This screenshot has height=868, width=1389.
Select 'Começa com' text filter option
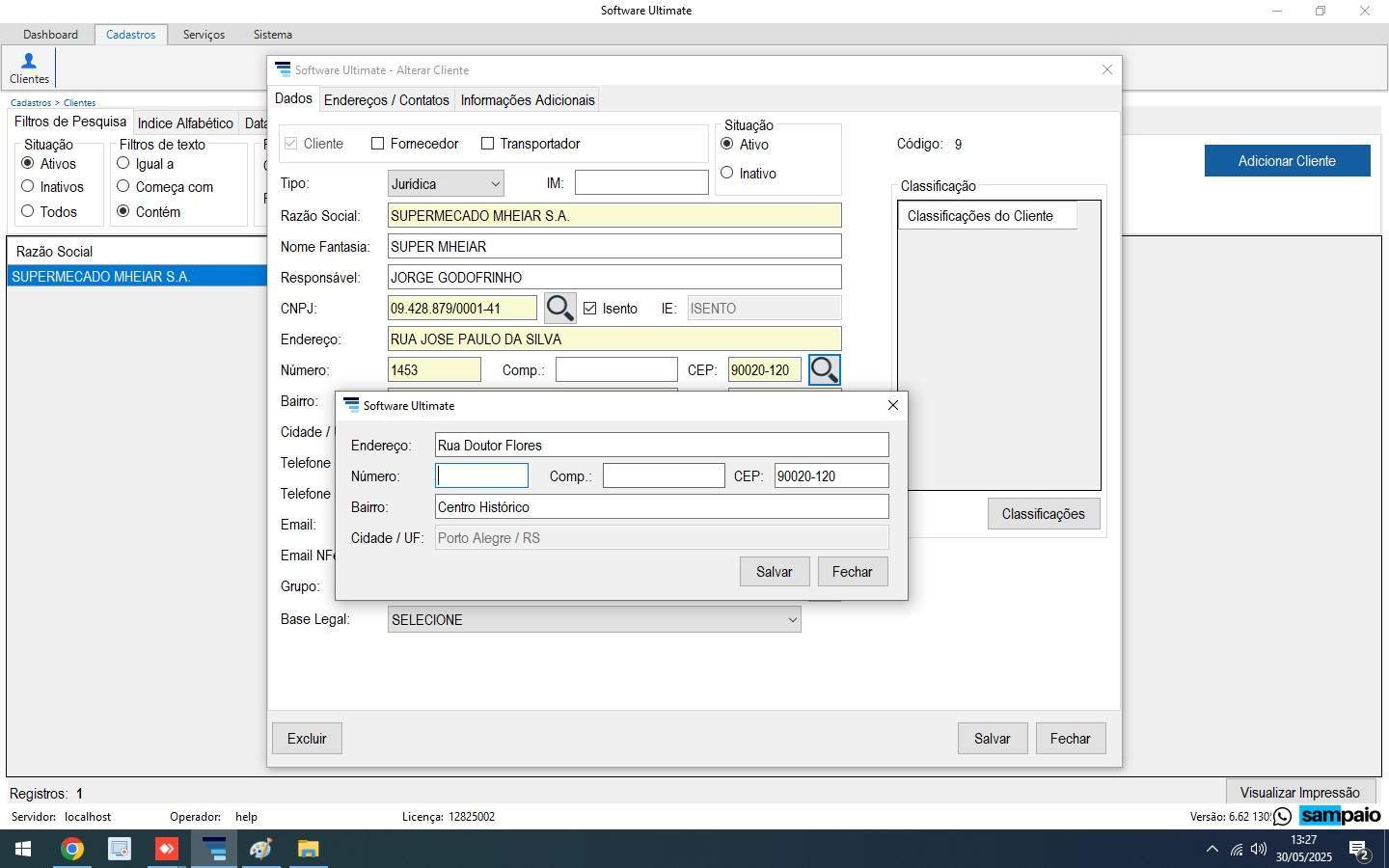pyautogui.click(x=123, y=186)
